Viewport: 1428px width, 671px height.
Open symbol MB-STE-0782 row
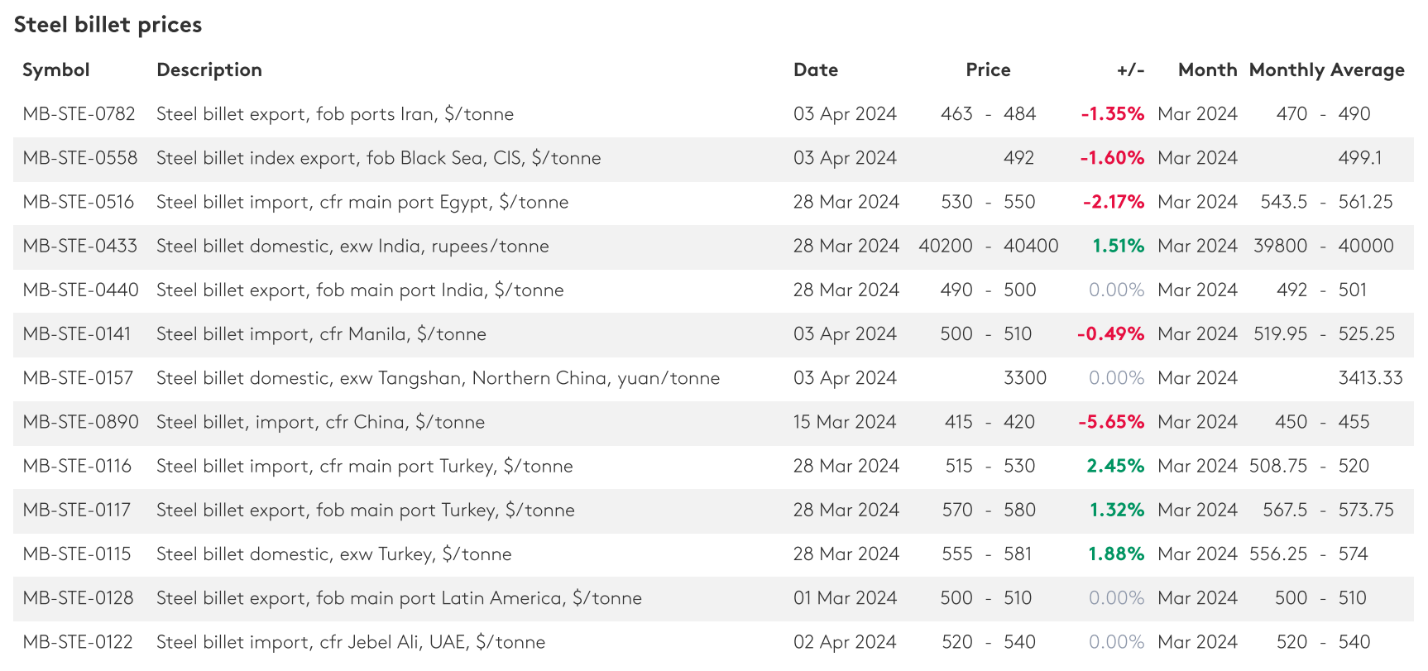[79, 114]
